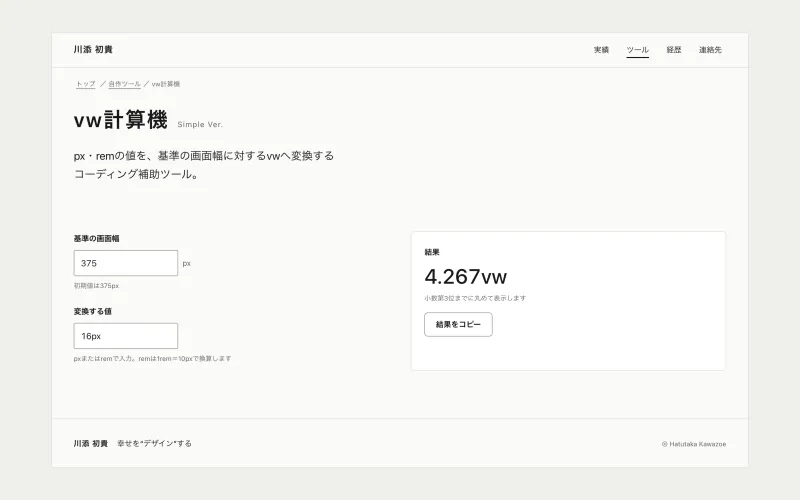800x500 pixels.
Task: Follow the トップ breadcrumb link
Action: 86,84
